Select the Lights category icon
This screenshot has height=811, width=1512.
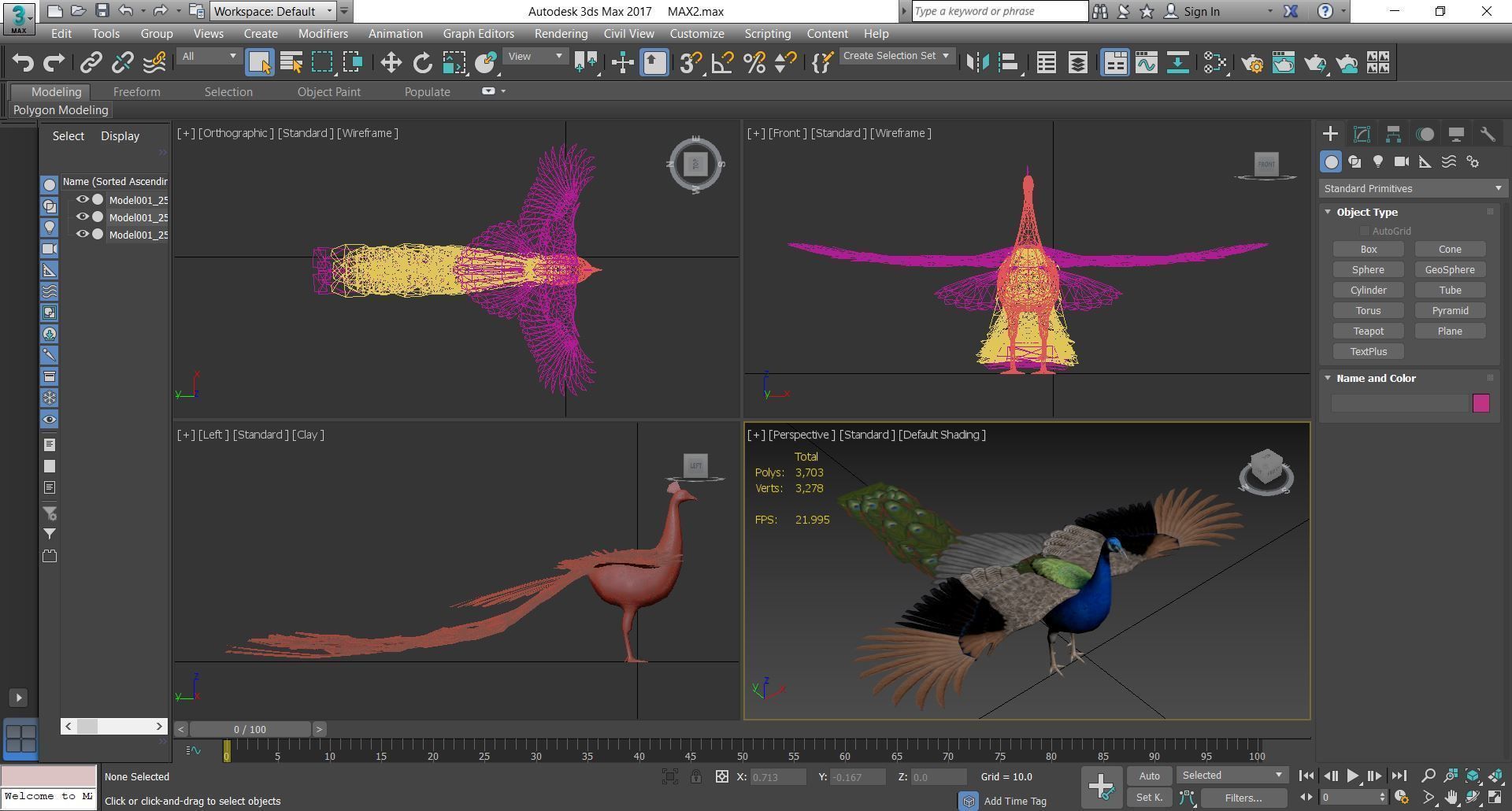1378,161
